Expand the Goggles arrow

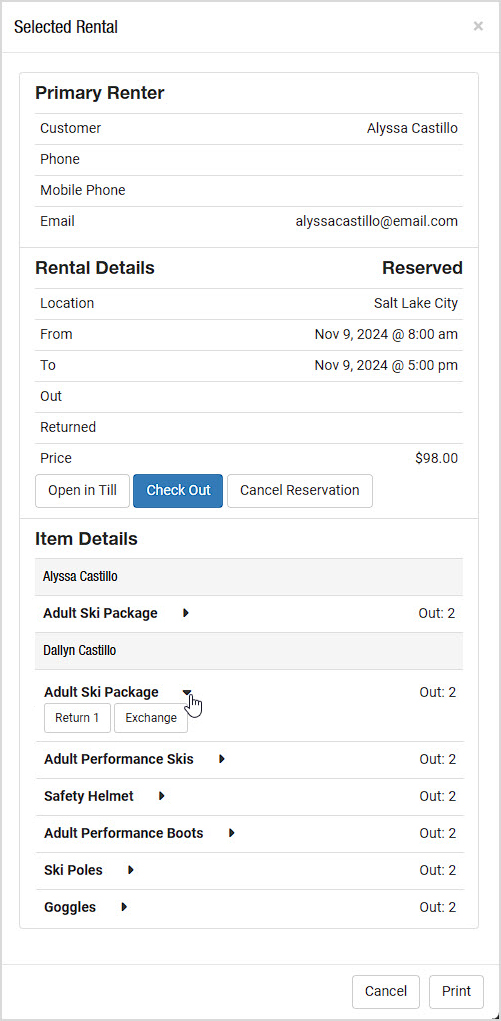pos(124,907)
